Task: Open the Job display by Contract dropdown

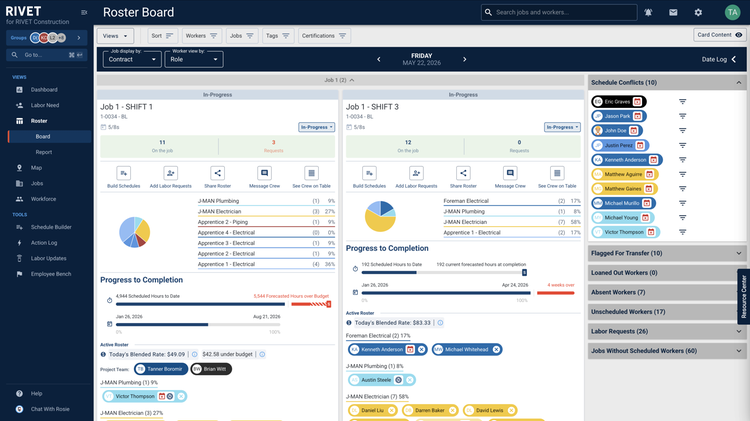Action: tap(132, 59)
